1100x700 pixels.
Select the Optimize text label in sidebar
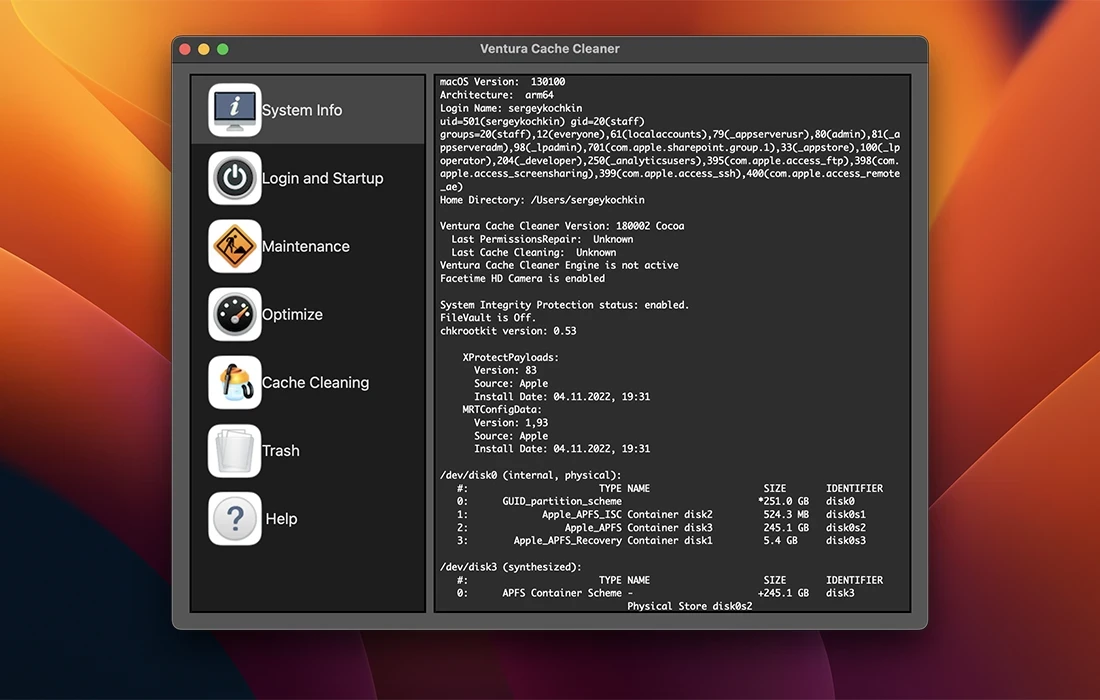[x=292, y=314]
